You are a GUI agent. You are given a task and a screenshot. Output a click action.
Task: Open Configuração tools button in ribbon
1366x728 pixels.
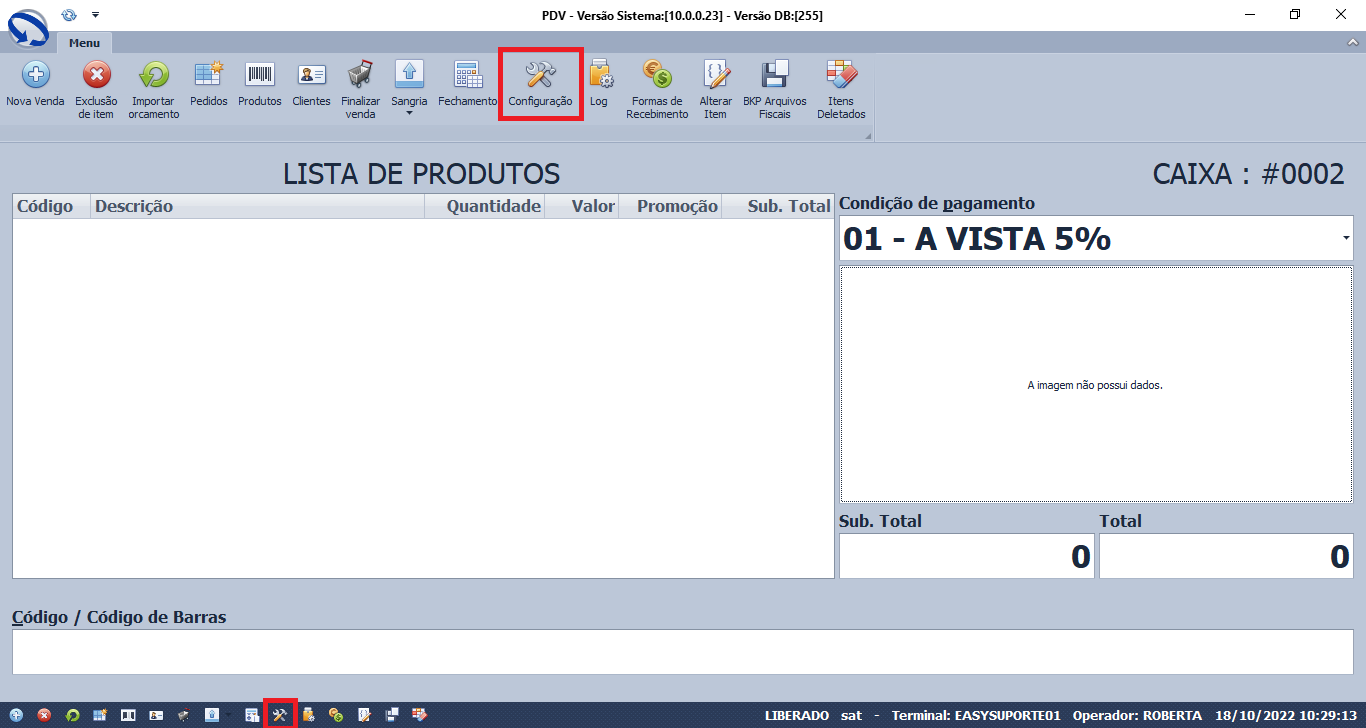(x=540, y=83)
